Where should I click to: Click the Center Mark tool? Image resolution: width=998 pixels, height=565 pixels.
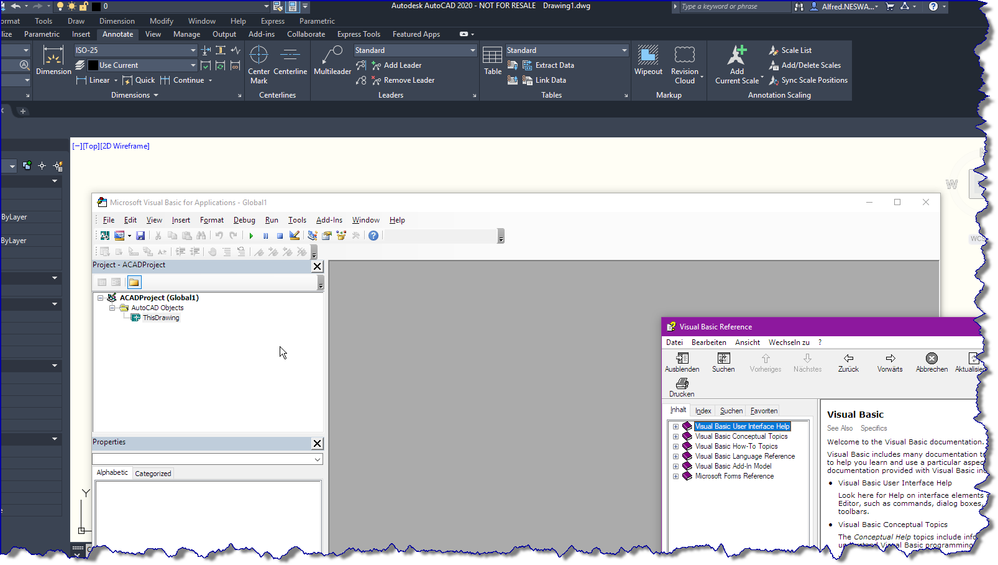258,65
